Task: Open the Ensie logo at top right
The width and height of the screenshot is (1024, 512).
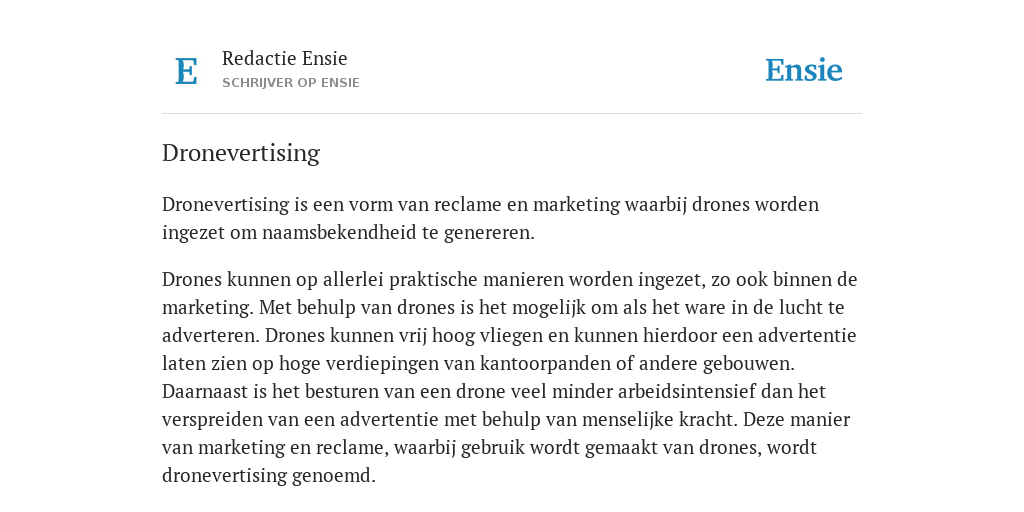Action: pos(804,70)
